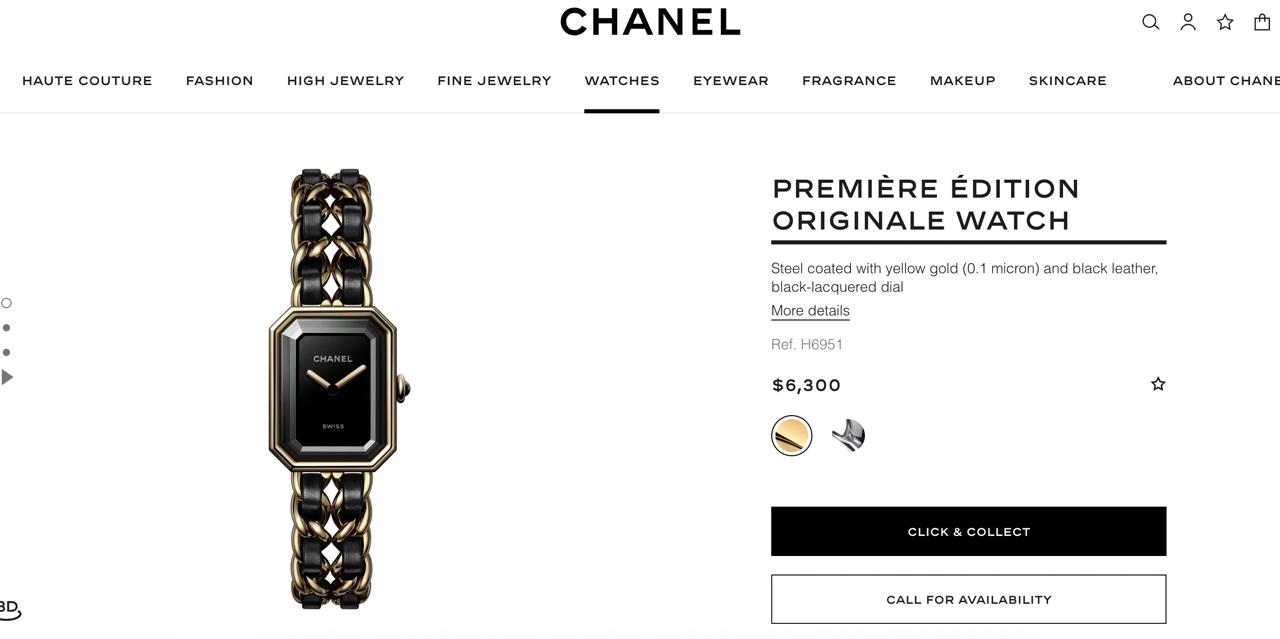Open the Fragrance menu
The width and height of the screenshot is (1280, 639).
click(x=849, y=81)
